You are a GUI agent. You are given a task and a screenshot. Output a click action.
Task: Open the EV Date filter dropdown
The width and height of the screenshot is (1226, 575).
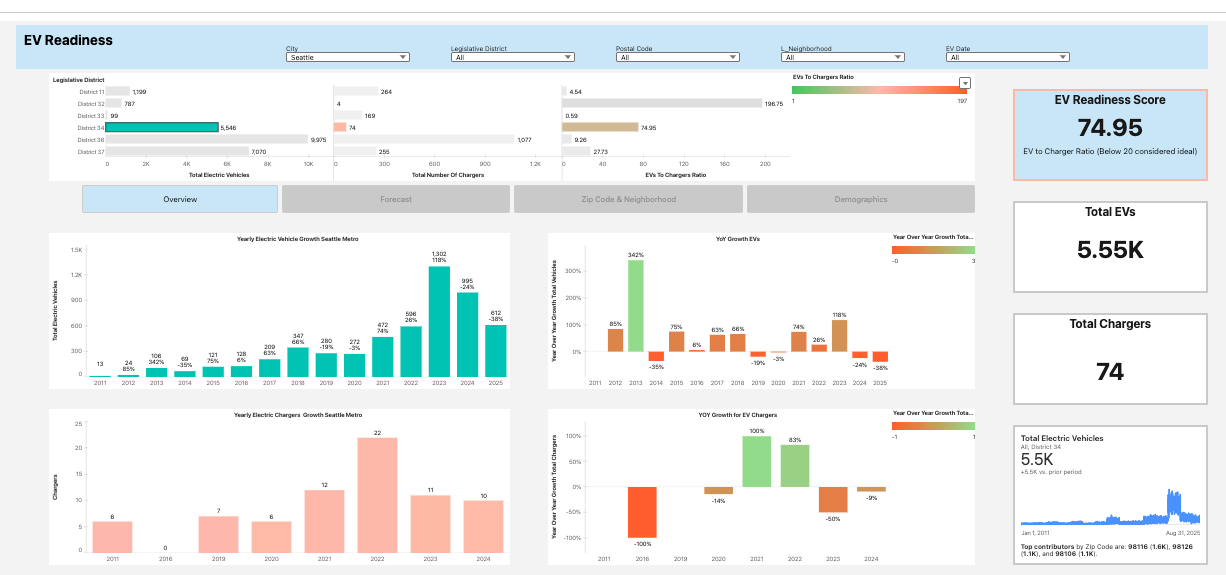(x=1007, y=57)
